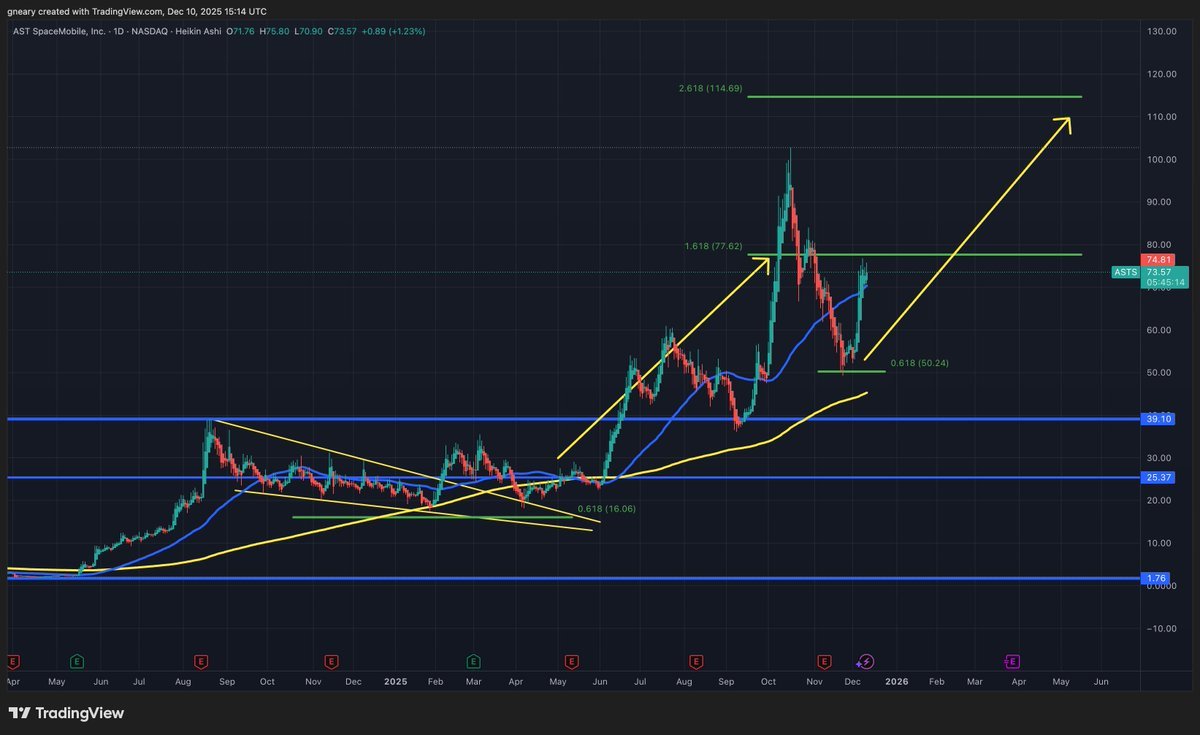Image resolution: width=1200 pixels, height=735 pixels.
Task: Click the 110.00 price axis label
Action: tap(1161, 117)
